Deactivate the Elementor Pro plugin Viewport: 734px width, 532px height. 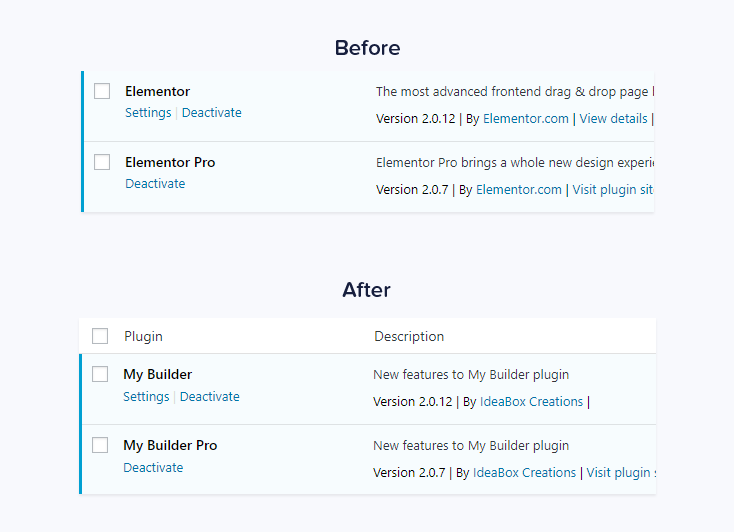pyautogui.click(x=155, y=184)
